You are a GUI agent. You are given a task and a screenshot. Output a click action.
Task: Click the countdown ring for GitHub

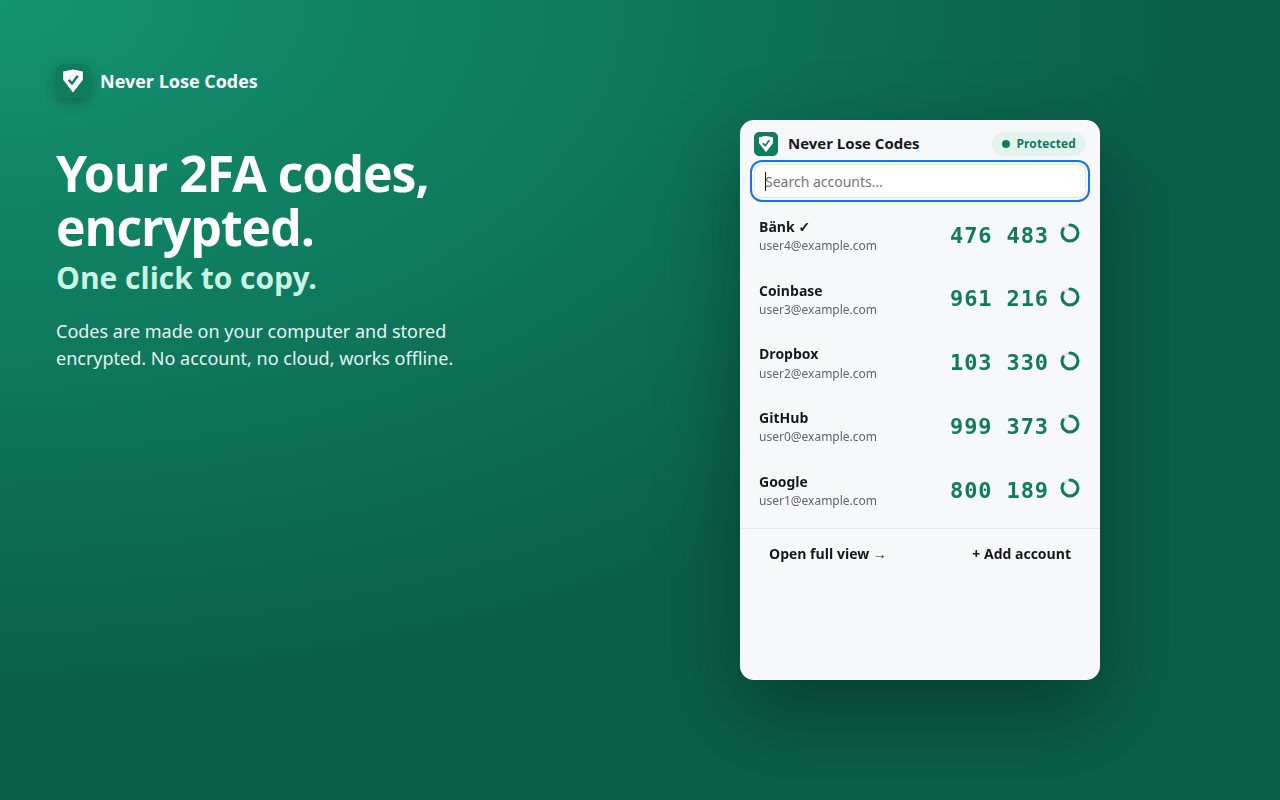tap(1070, 424)
